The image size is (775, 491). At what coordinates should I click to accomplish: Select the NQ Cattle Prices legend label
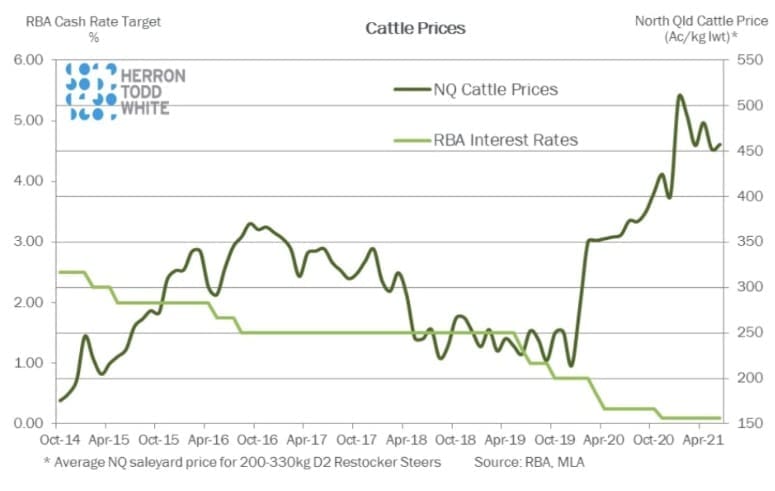point(496,89)
